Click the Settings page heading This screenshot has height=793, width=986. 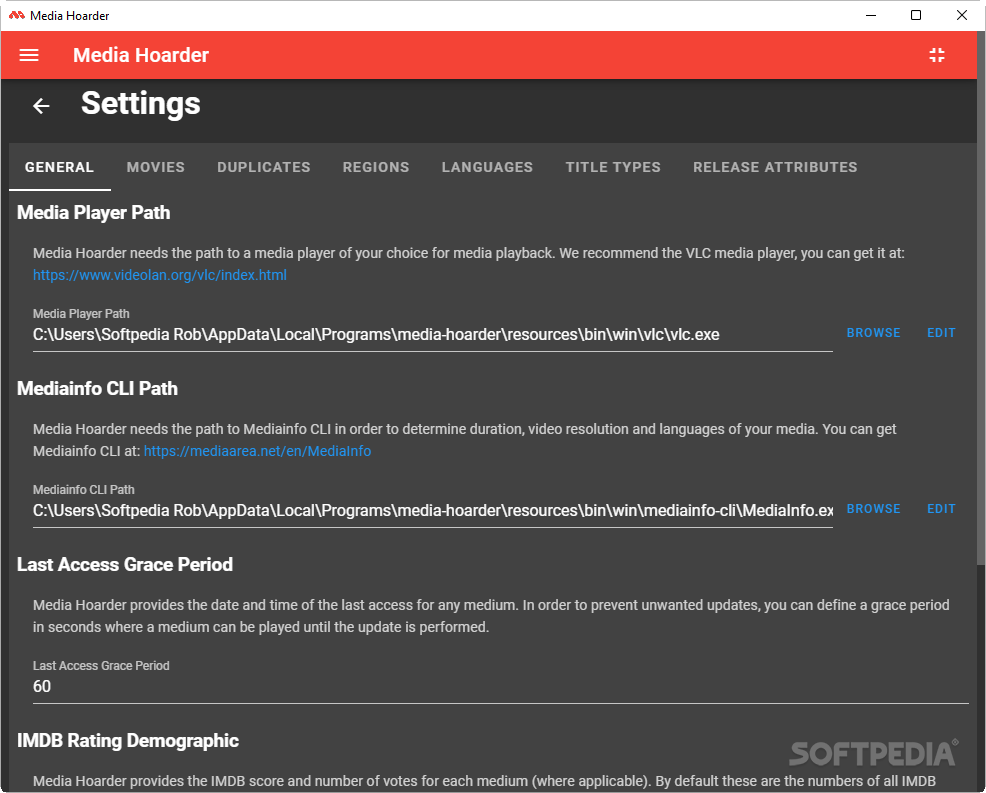141,104
